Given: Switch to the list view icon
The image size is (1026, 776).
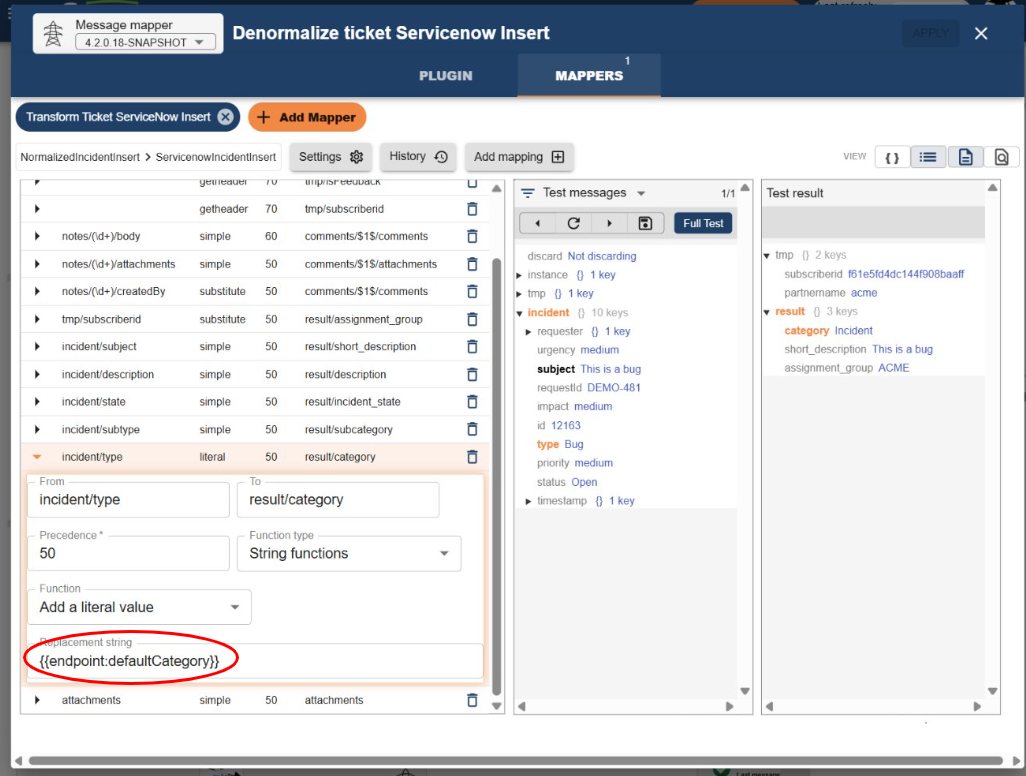Looking at the screenshot, I should pos(928,157).
